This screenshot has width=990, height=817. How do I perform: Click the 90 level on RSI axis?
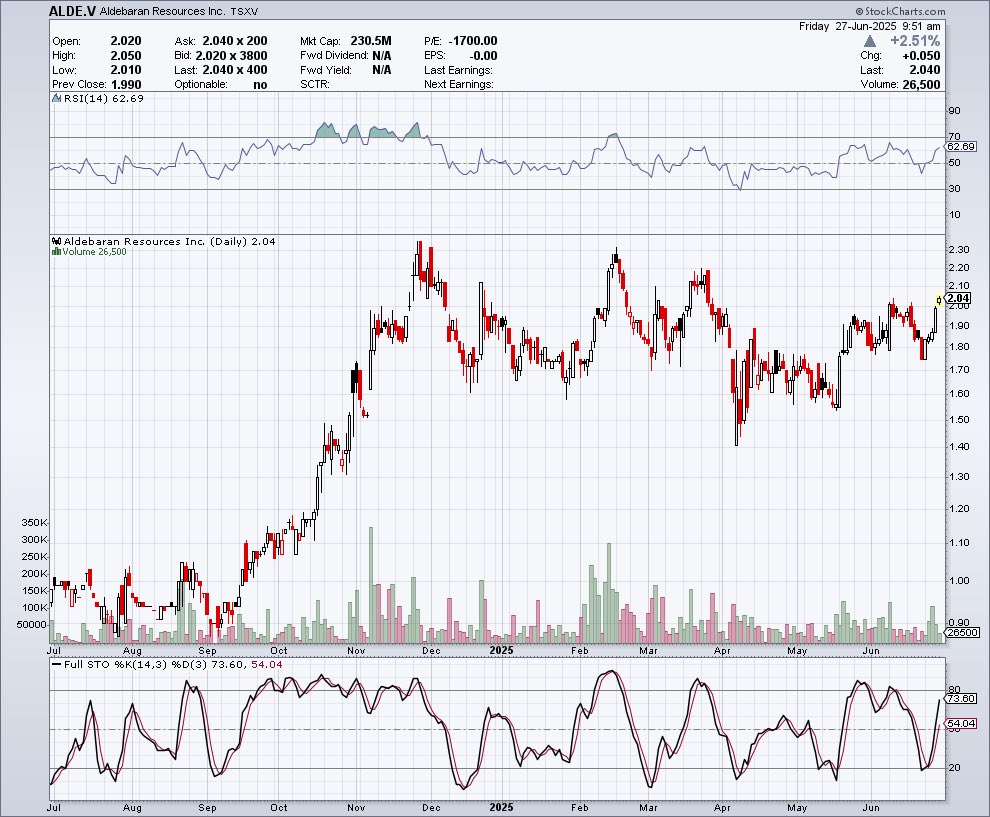(x=954, y=110)
